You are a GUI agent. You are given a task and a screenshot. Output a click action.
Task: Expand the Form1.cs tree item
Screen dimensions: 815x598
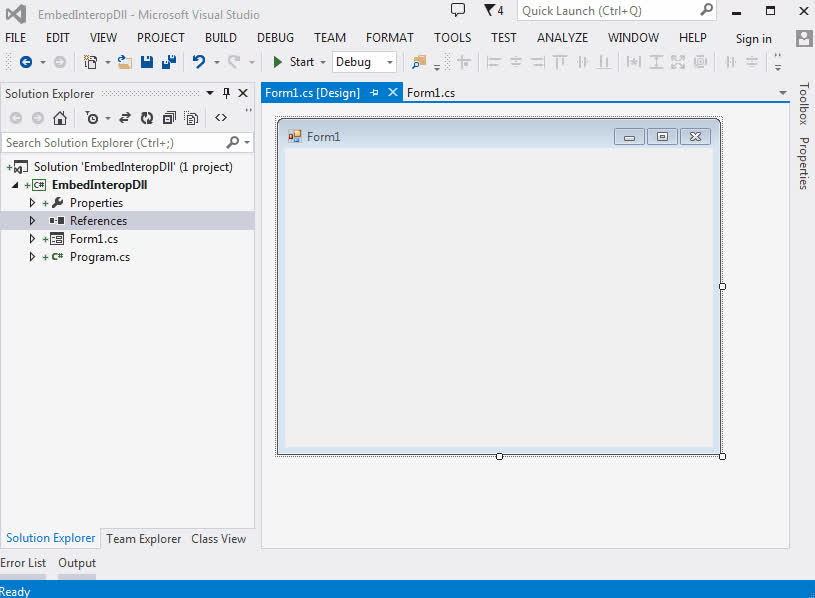pyautogui.click(x=31, y=238)
